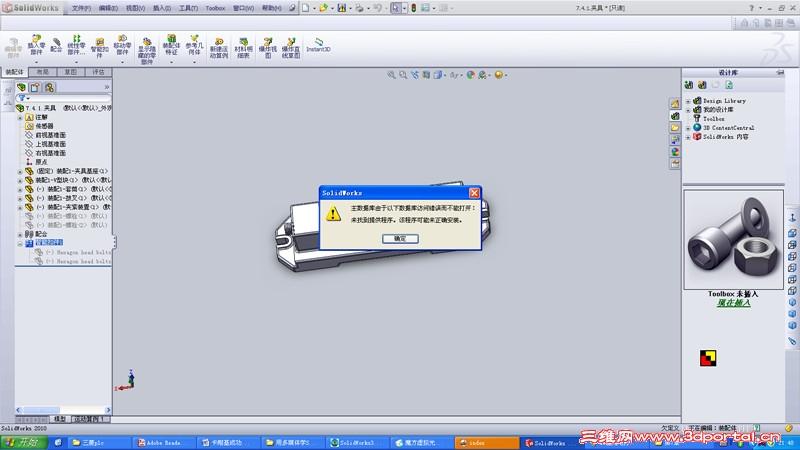The height and width of the screenshot is (450, 800).
Task: Expand the 3D ContentCentral node
Action: click(x=688, y=128)
